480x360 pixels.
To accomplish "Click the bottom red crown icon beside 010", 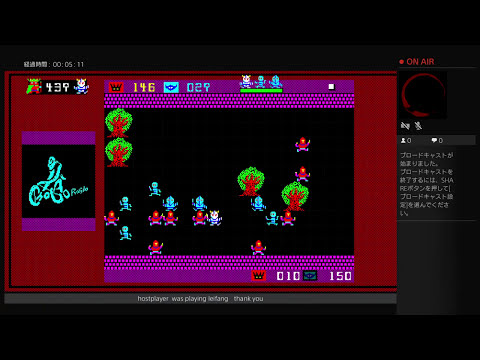I will point(258,276).
